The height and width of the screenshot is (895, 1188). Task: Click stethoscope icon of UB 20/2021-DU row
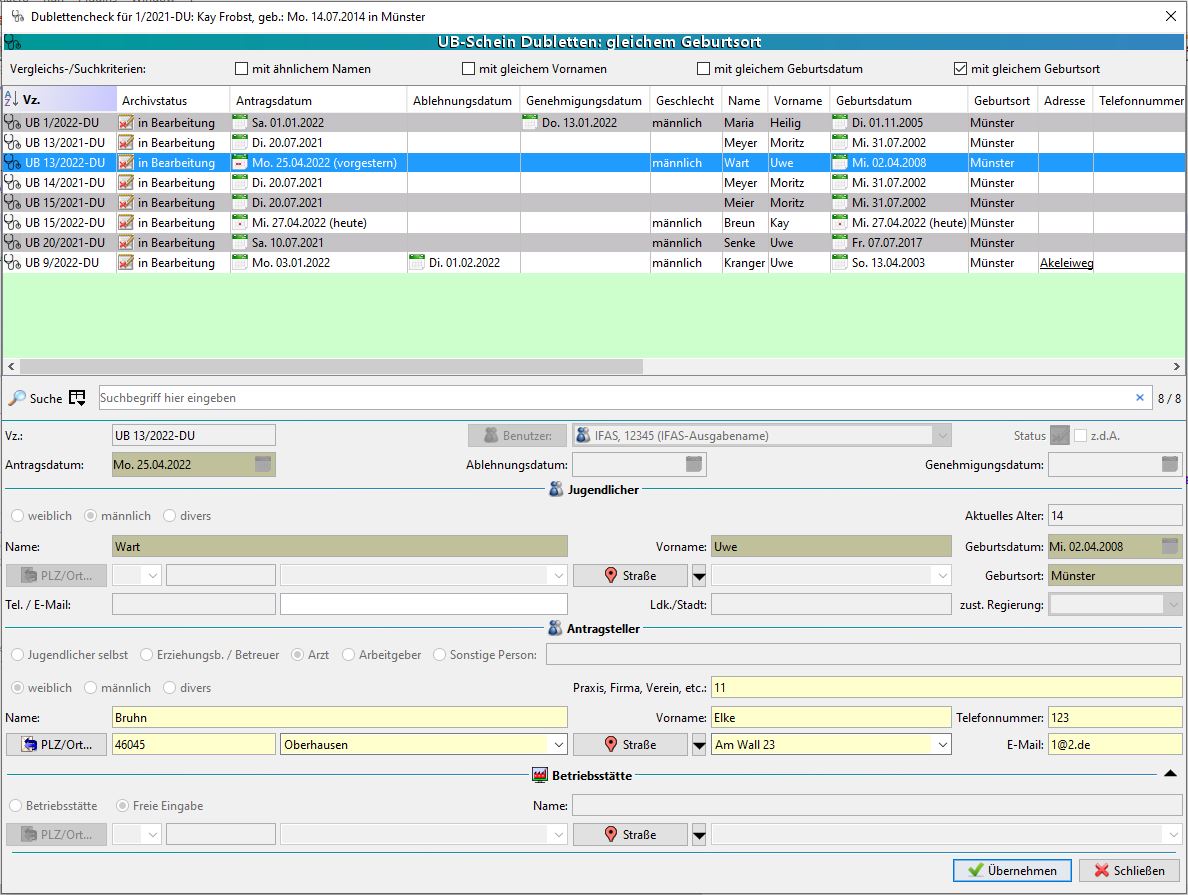(x=12, y=243)
